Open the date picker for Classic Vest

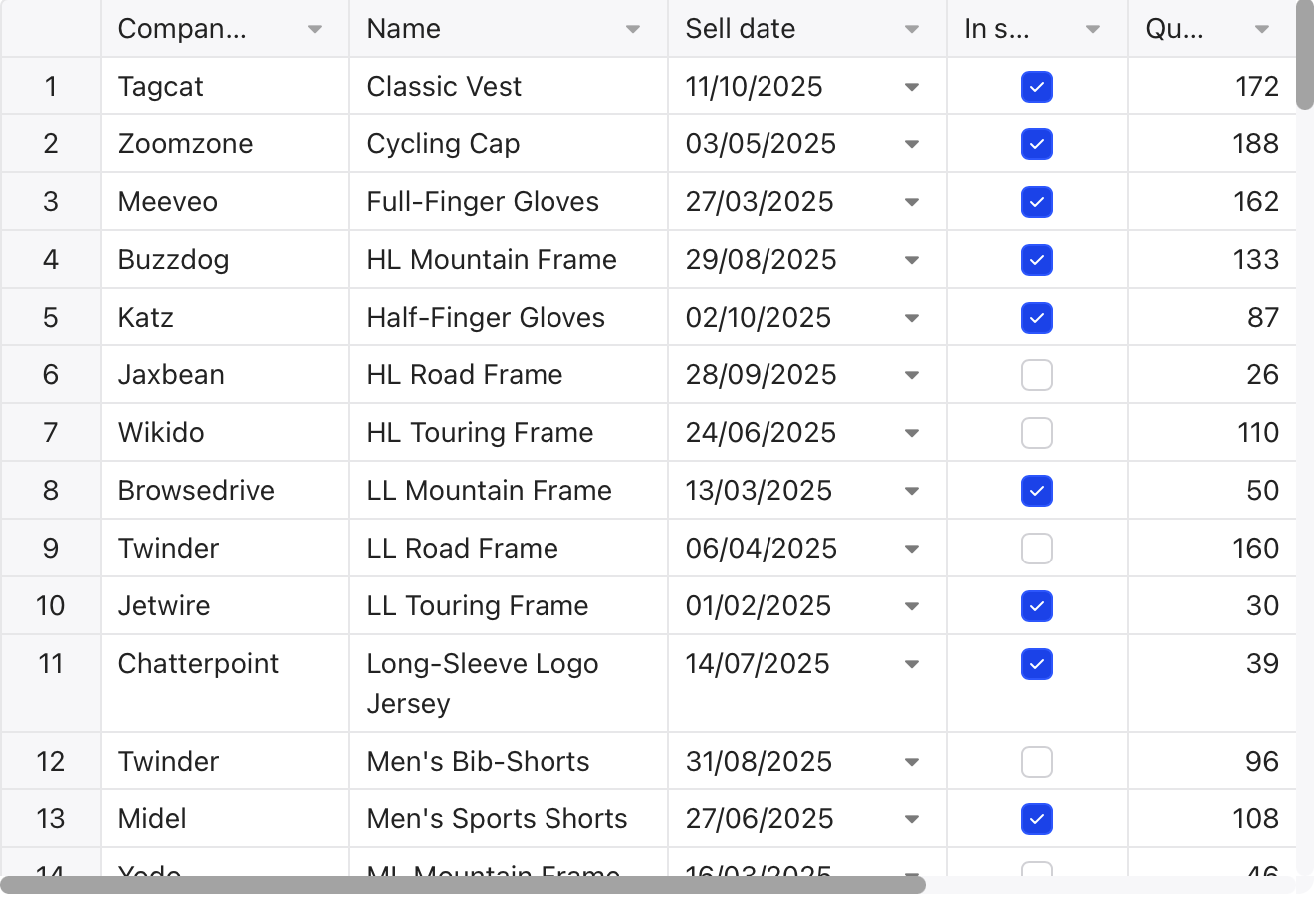(x=912, y=87)
